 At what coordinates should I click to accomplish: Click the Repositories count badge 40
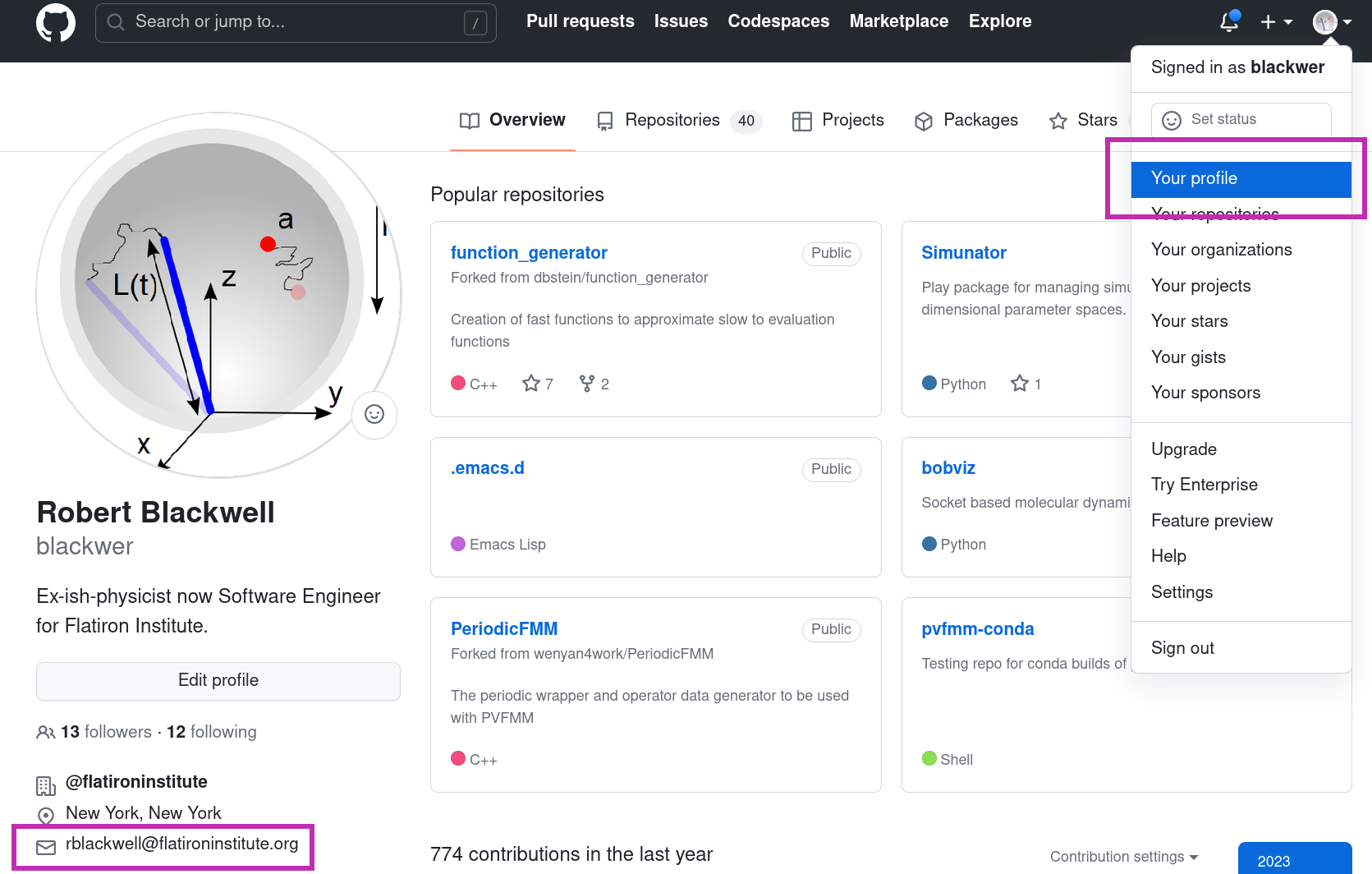(746, 121)
